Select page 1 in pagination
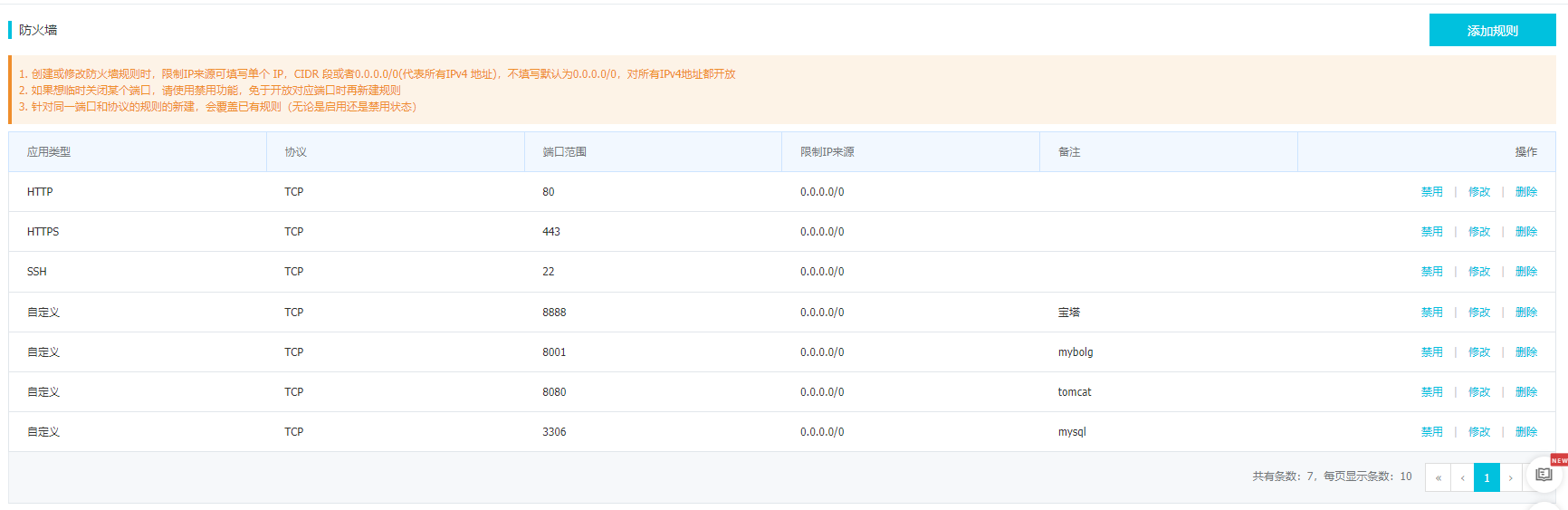The height and width of the screenshot is (510, 1568). point(1487,477)
